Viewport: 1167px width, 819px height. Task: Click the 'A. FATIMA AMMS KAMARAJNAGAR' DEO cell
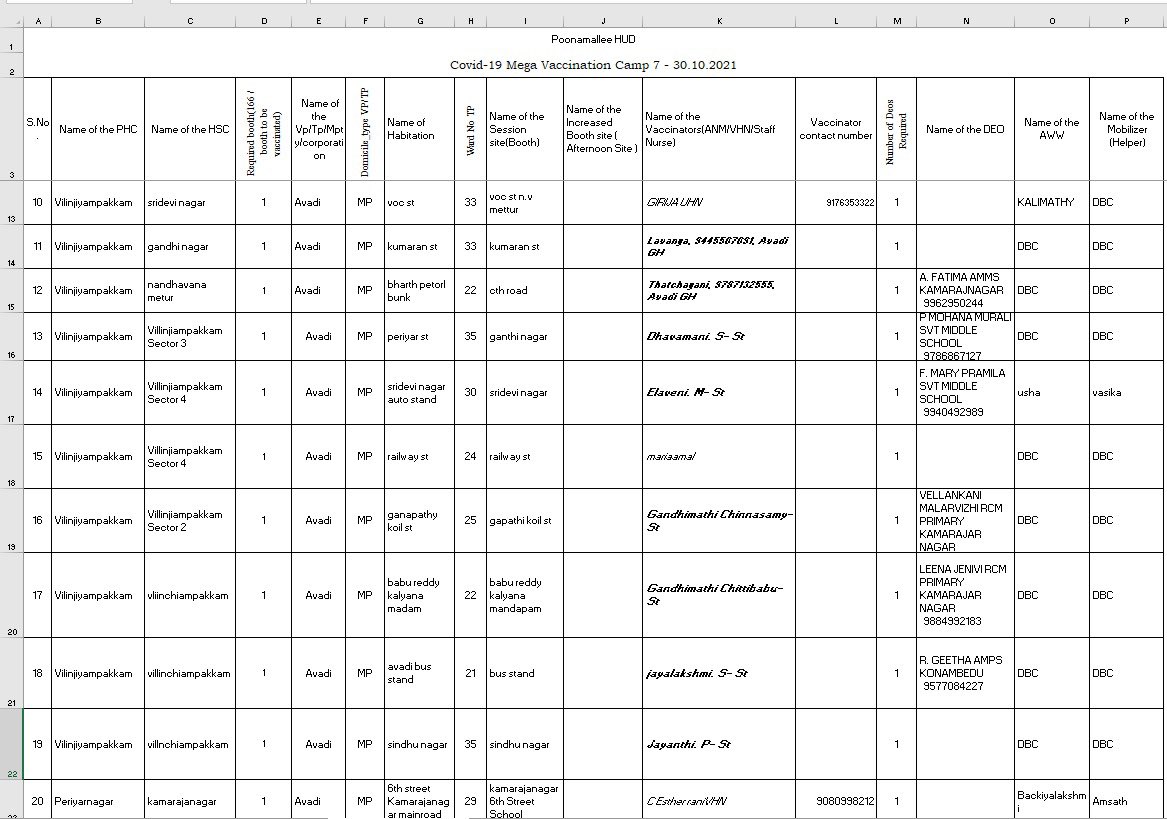tap(965, 290)
